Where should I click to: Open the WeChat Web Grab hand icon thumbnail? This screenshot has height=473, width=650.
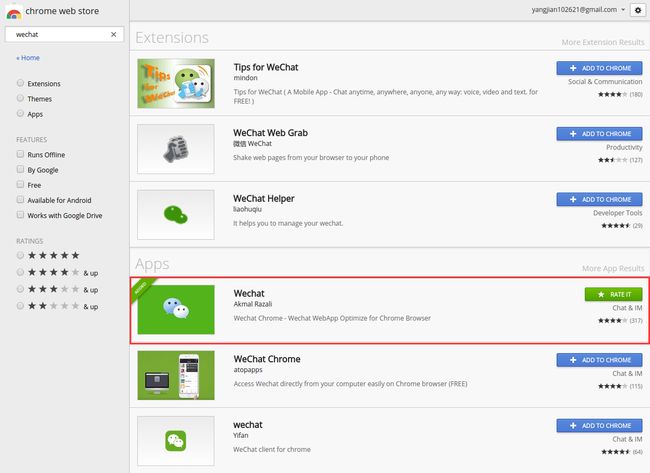176,149
